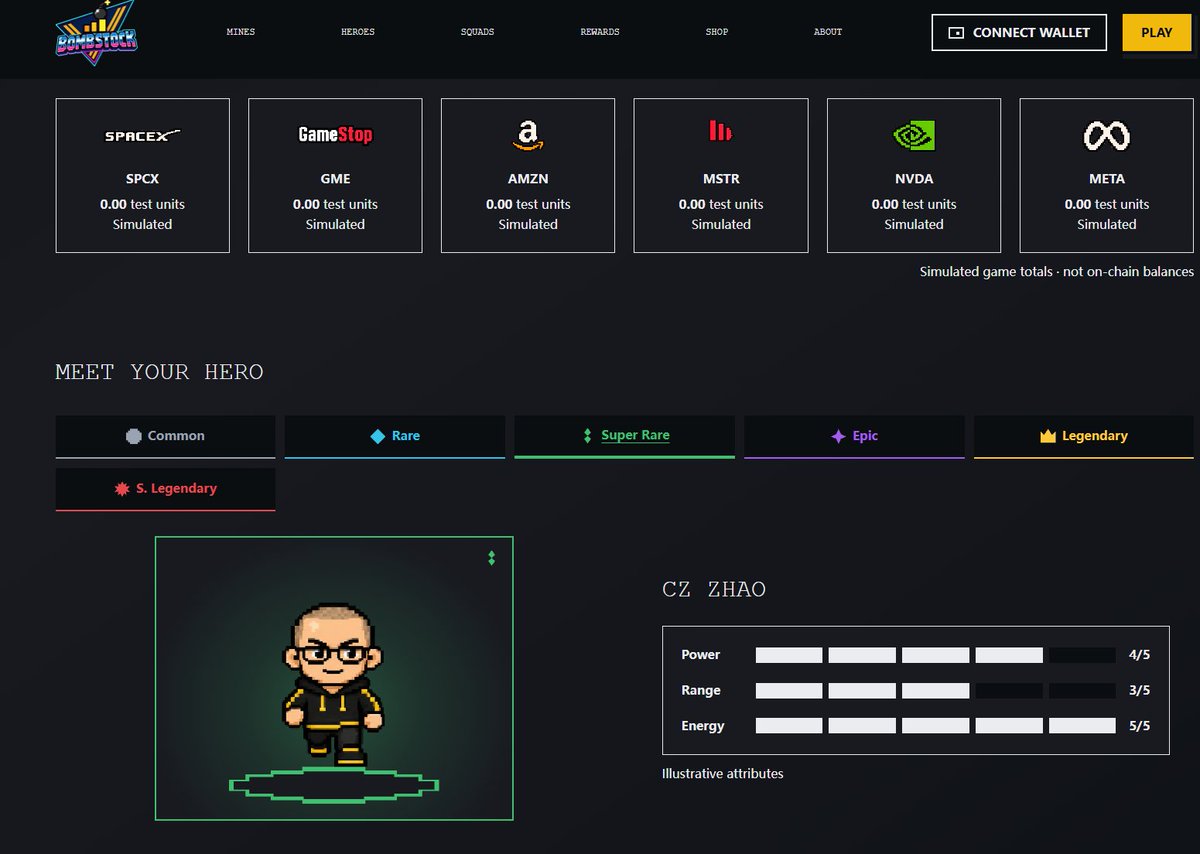Click the Rare blue diamond icon
1200x854 pixels.
tap(377, 436)
